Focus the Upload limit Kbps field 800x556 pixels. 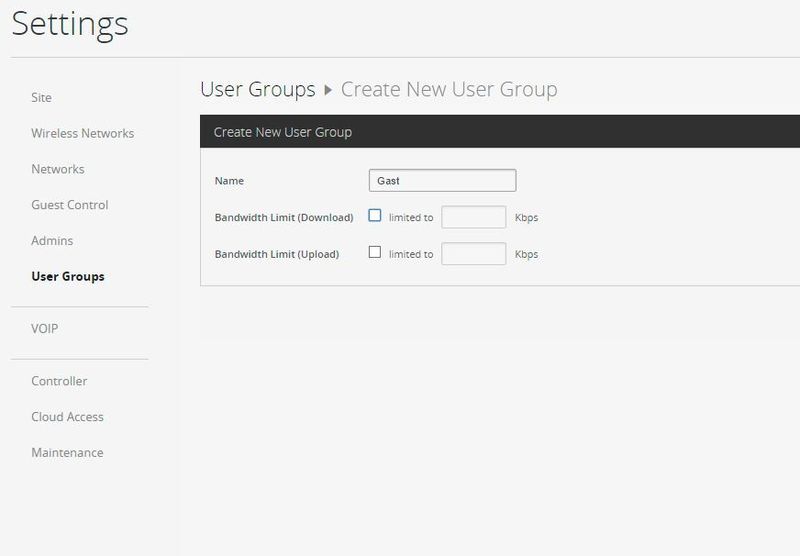(473, 254)
